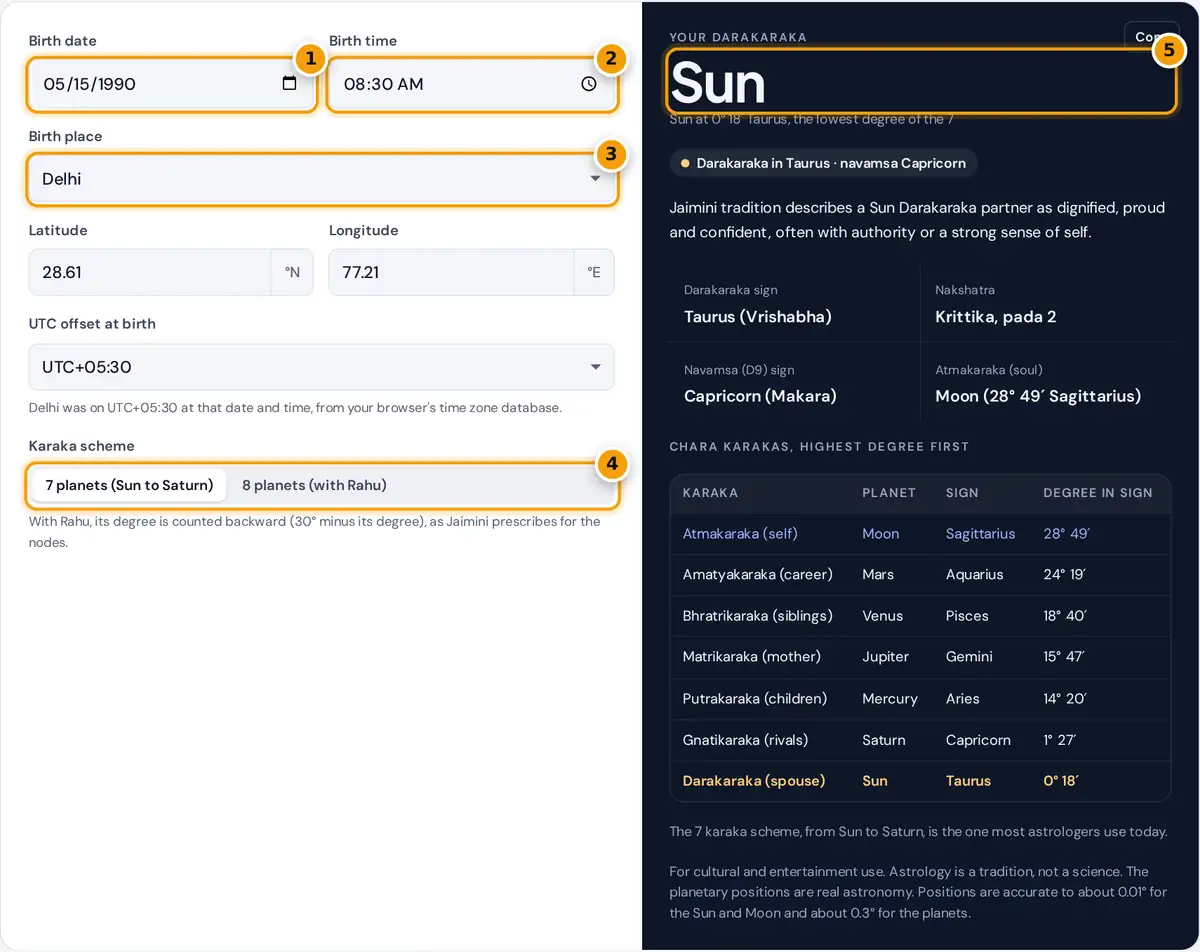Click the Copy button in results panel
Screen dimensions: 1200x952
click(x=1152, y=36)
